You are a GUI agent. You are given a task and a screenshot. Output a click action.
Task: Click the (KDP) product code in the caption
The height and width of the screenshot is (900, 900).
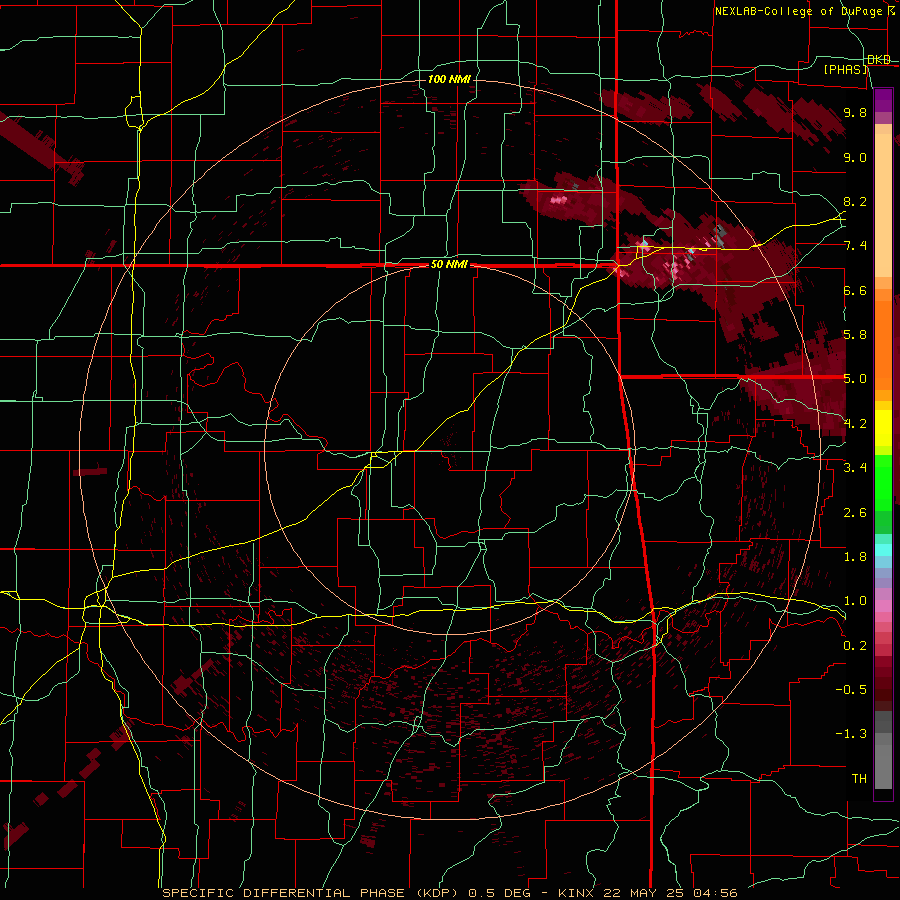click(437, 893)
